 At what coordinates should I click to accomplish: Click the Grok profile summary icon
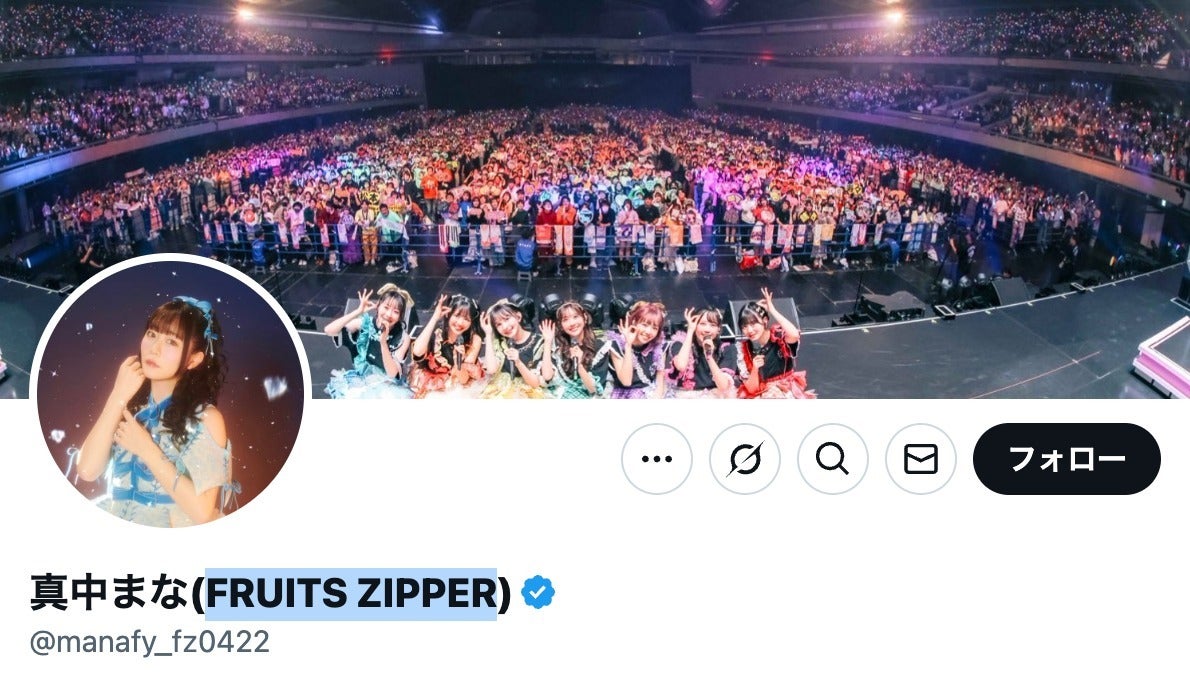pos(745,459)
